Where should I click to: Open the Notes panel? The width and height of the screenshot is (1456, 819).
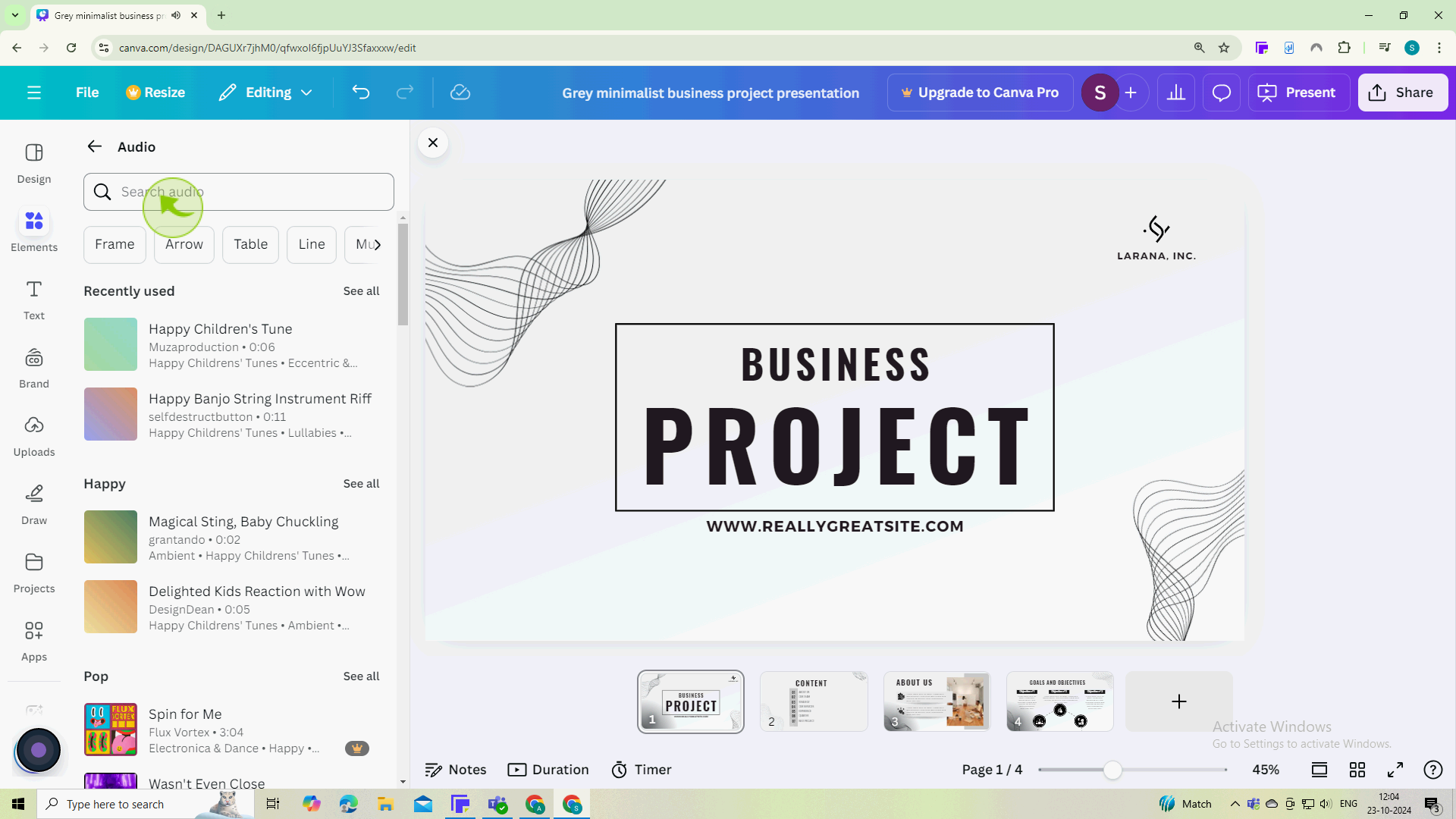point(456,770)
